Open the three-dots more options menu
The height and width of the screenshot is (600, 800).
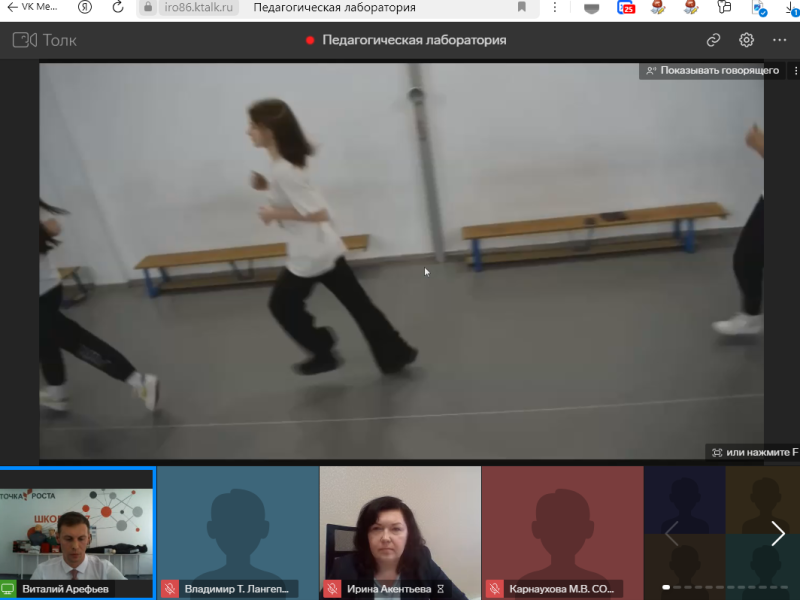point(779,40)
